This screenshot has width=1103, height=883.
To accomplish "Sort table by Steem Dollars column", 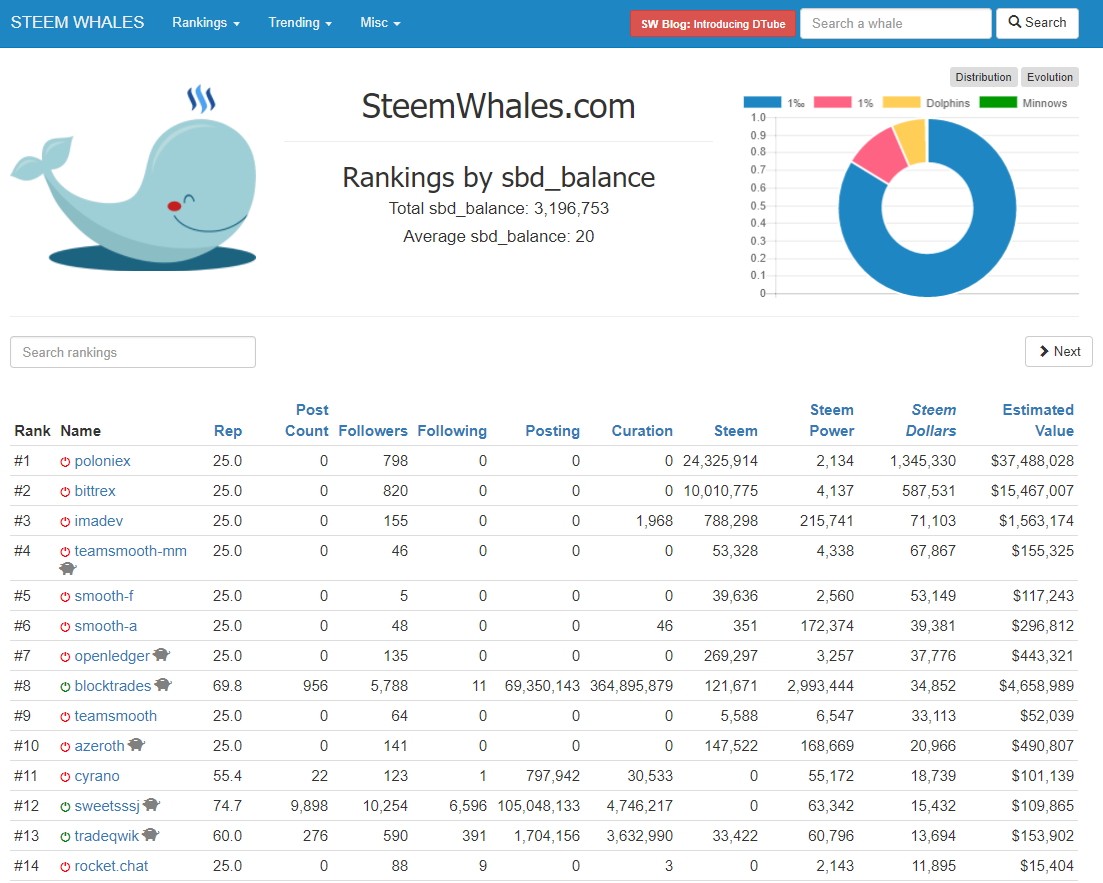I will (931, 420).
